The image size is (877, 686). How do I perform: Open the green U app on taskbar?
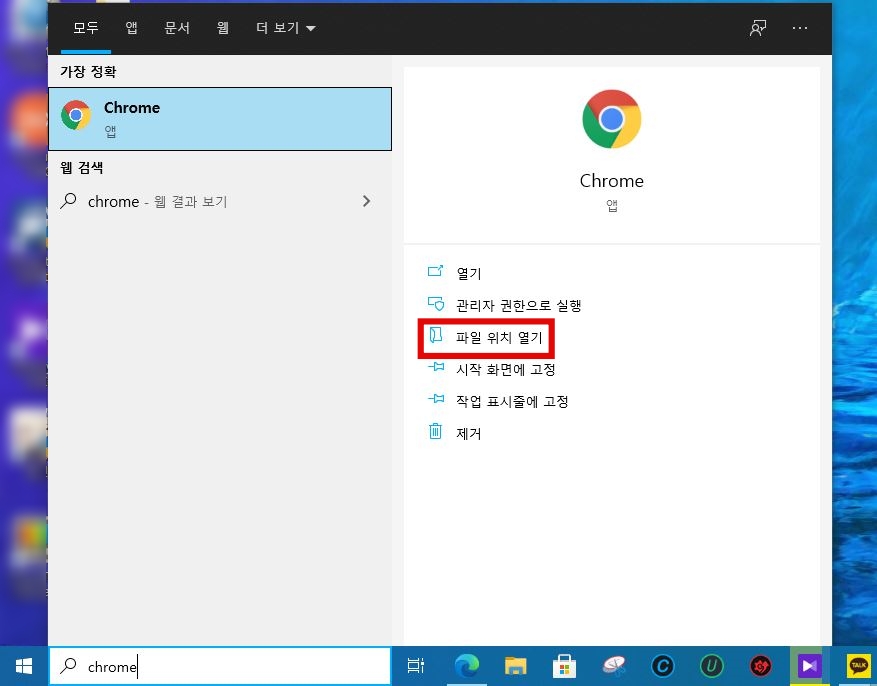pos(711,666)
